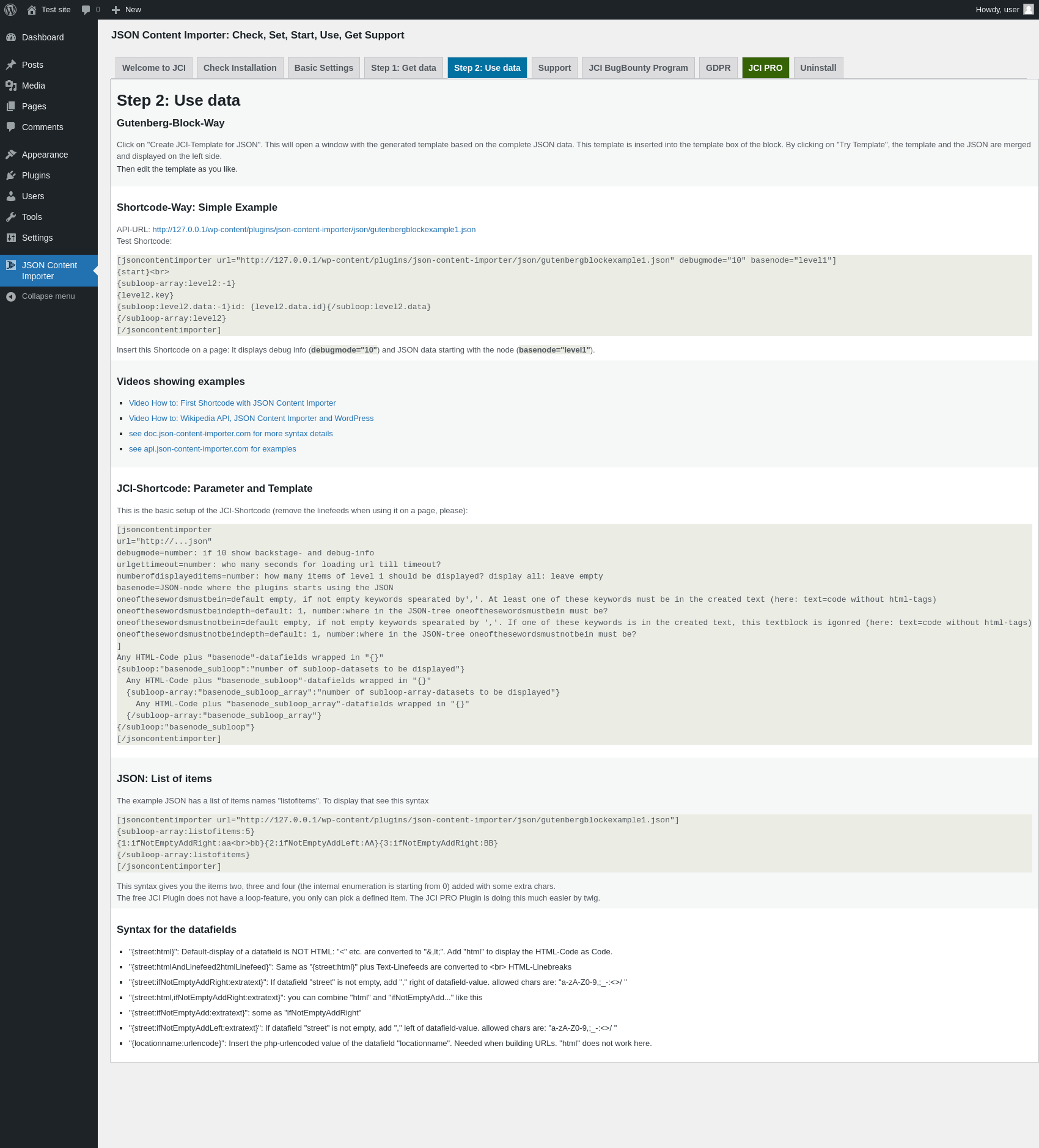Open the Step 1: Get data tab
The height and width of the screenshot is (1148, 1039).
[x=403, y=68]
